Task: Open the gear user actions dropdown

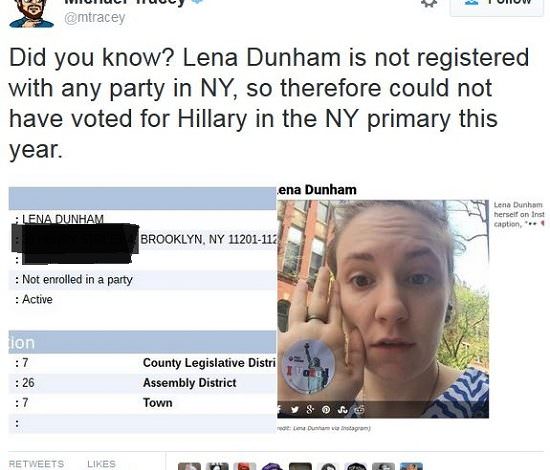Action: tap(429, 3)
